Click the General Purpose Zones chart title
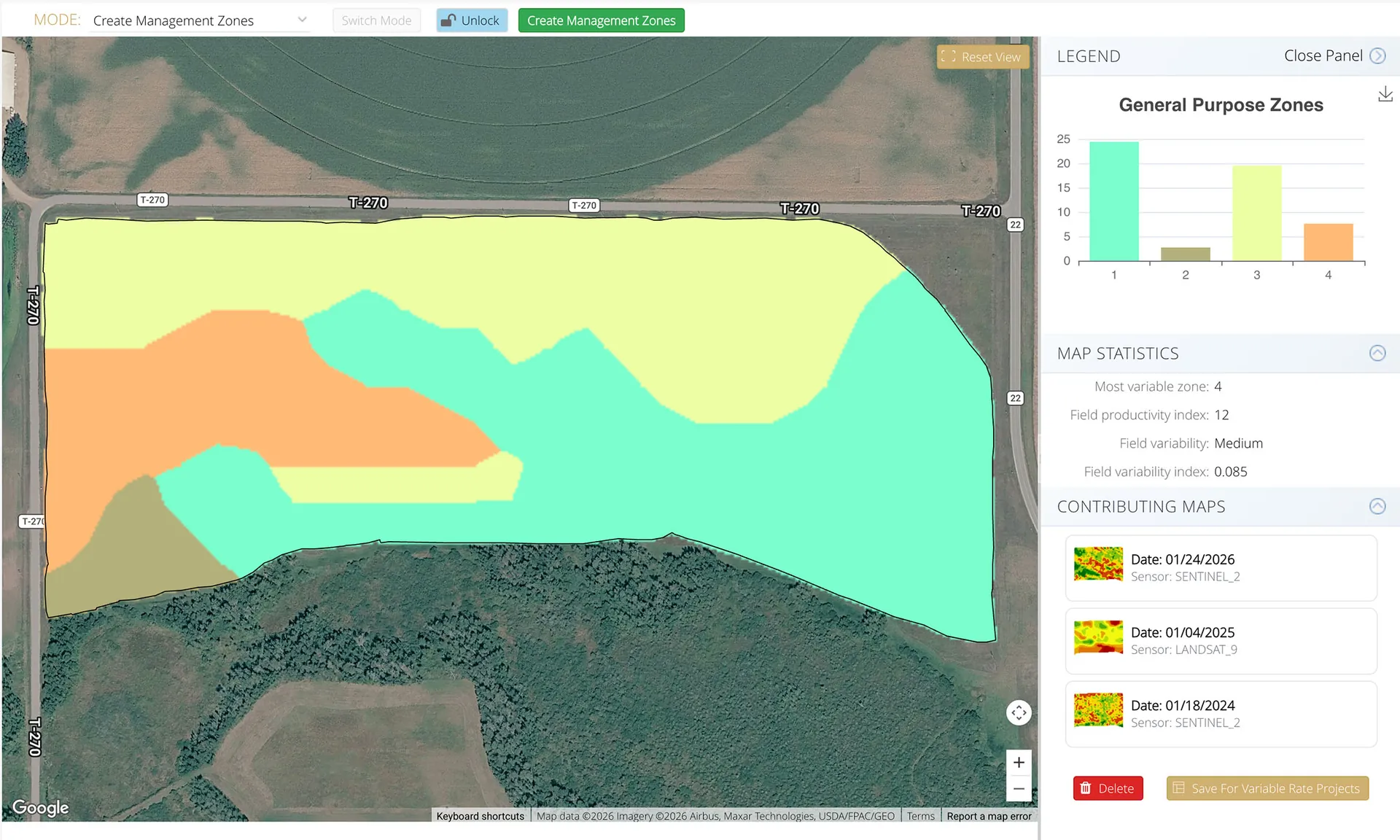Viewport: 1400px width, 840px height. click(1221, 105)
